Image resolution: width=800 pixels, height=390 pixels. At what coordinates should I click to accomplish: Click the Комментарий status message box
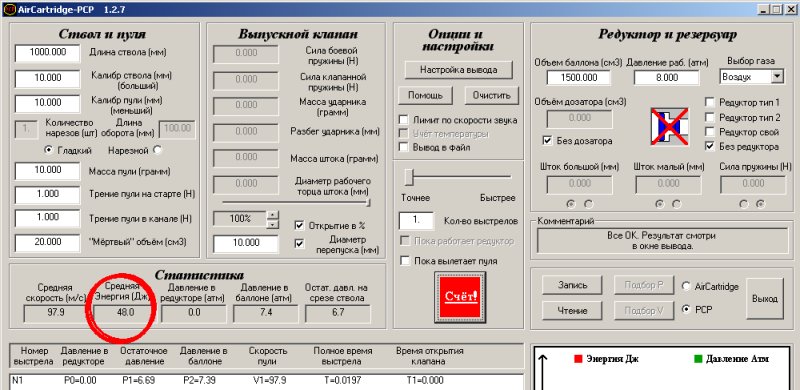(662, 241)
